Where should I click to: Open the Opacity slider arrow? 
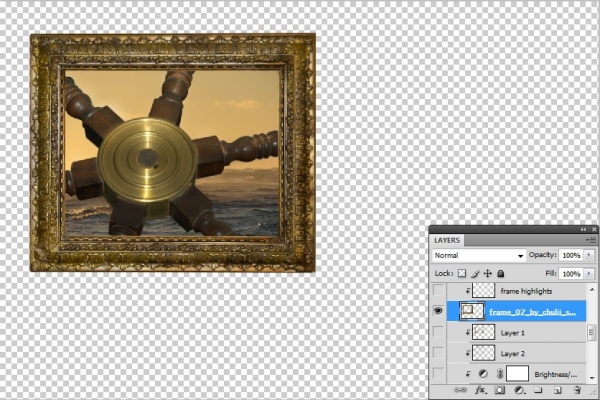click(x=589, y=255)
